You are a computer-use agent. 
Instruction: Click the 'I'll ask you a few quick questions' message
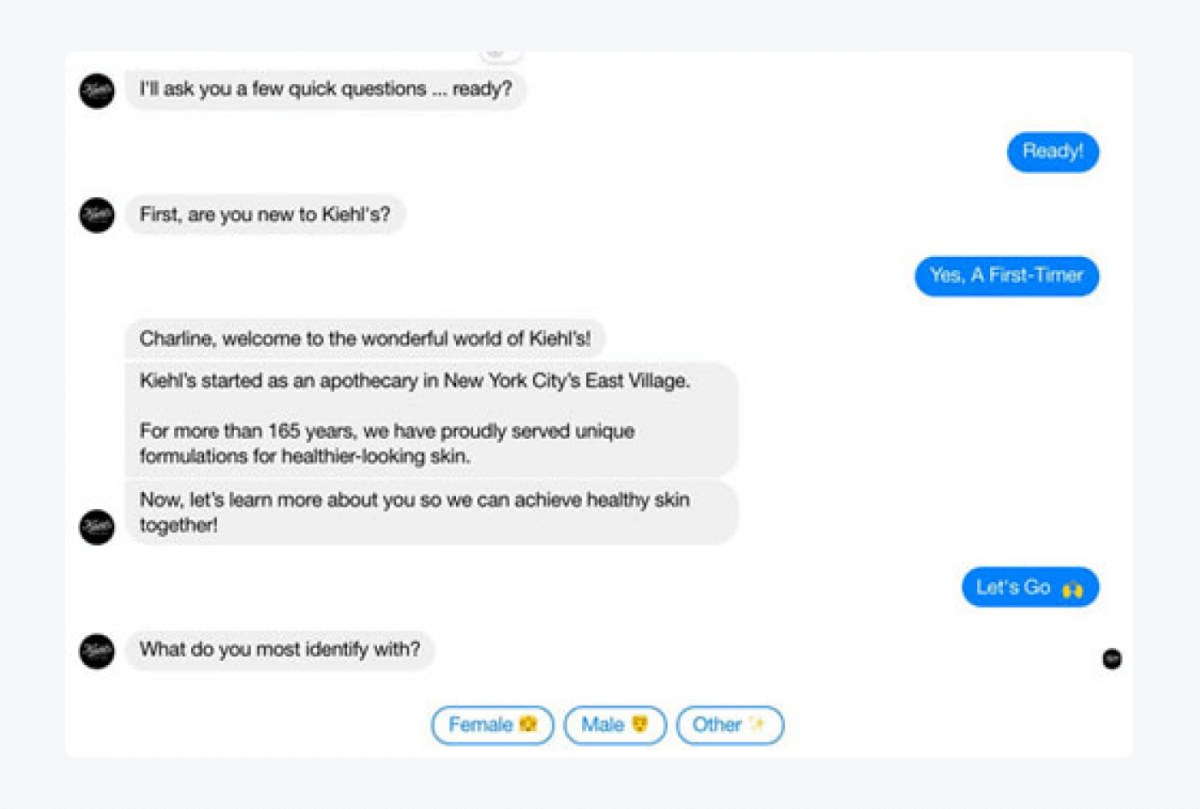325,89
